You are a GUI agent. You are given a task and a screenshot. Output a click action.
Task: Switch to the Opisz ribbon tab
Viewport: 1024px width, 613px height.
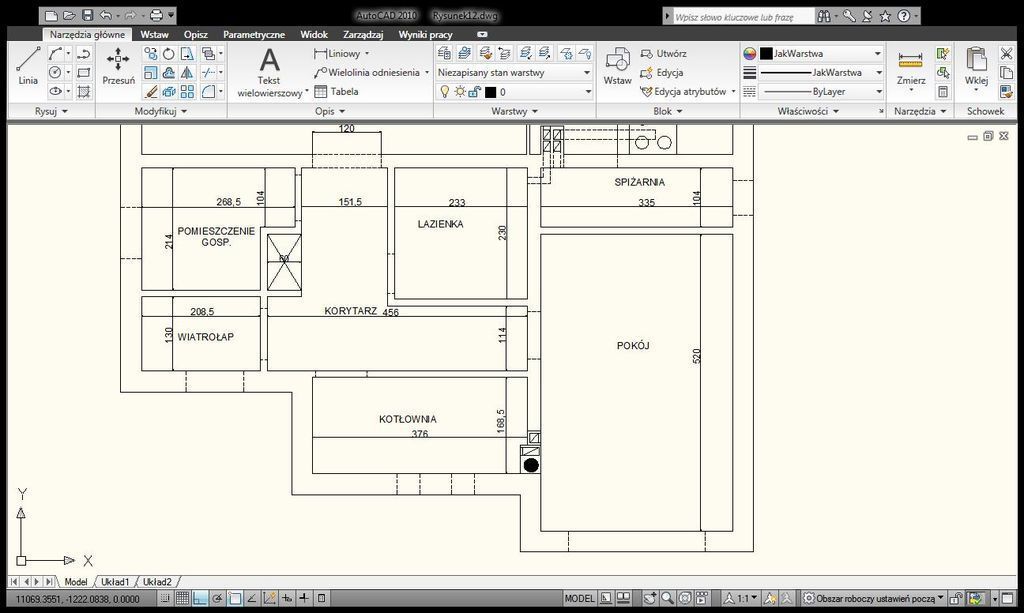point(195,35)
